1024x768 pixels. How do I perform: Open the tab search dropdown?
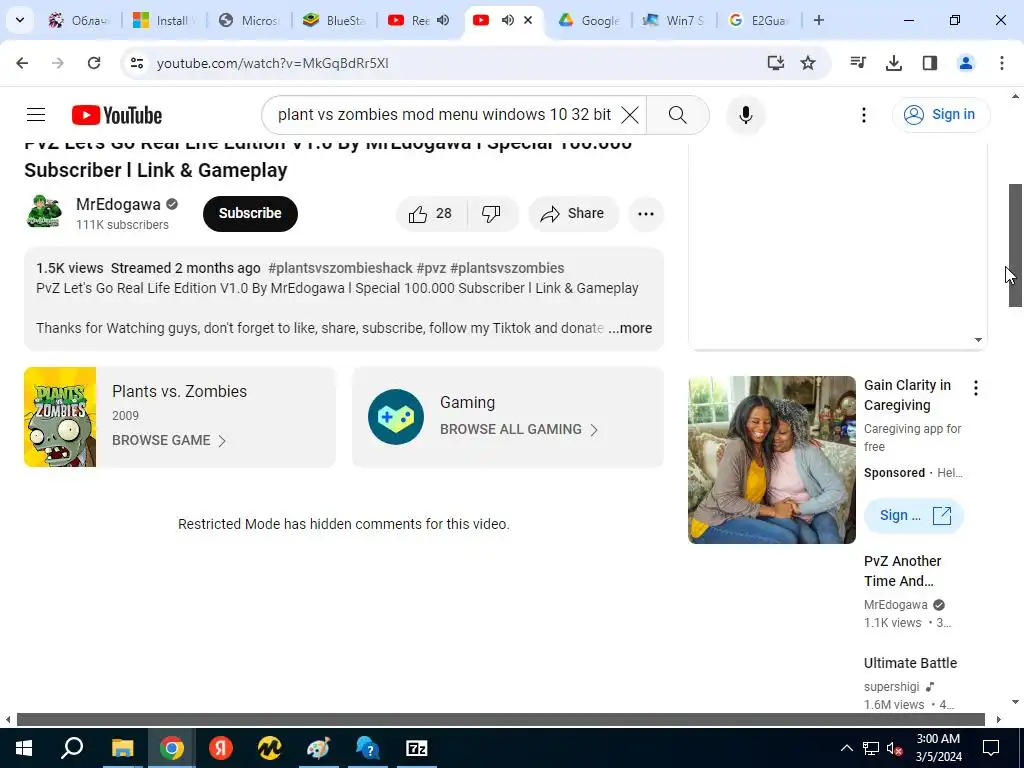click(x=20, y=20)
